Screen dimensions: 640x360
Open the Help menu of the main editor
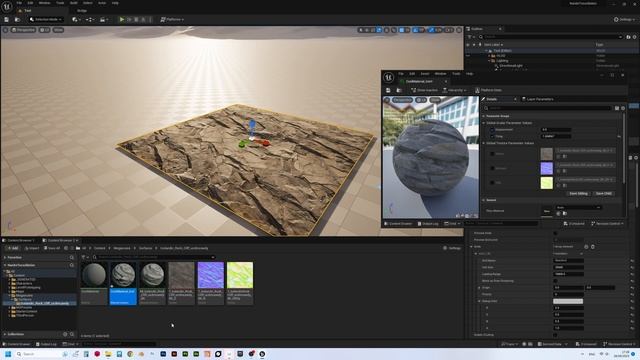tap(115, 3)
